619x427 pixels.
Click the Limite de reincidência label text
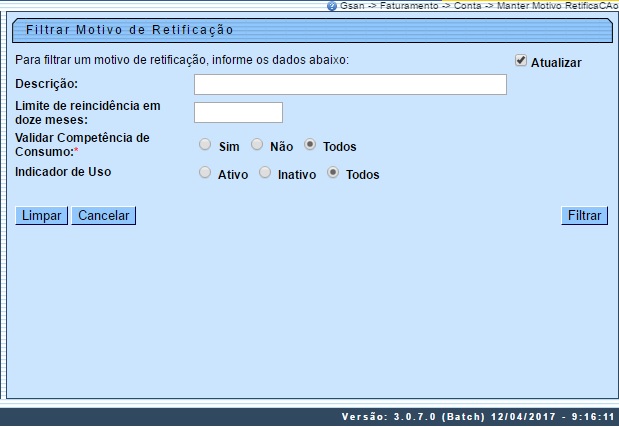tap(88, 111)
